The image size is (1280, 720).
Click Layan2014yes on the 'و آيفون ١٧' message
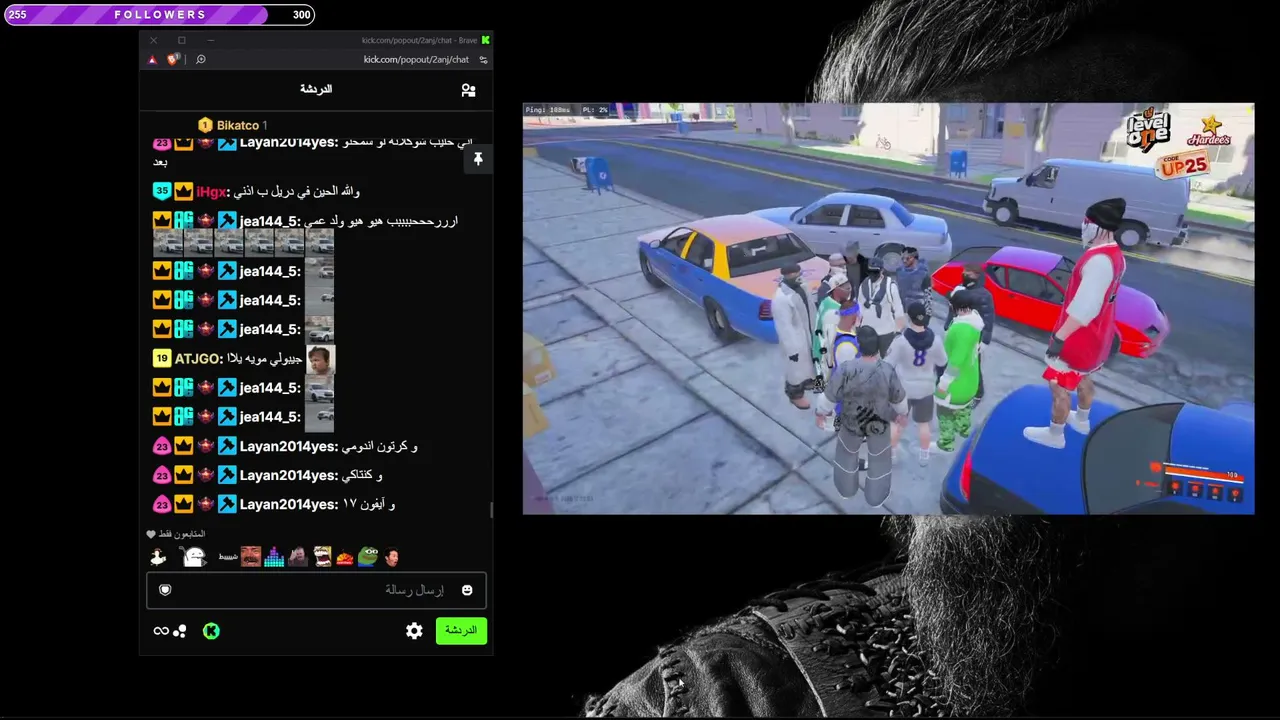pyautogui.click(x=288, y=504)
